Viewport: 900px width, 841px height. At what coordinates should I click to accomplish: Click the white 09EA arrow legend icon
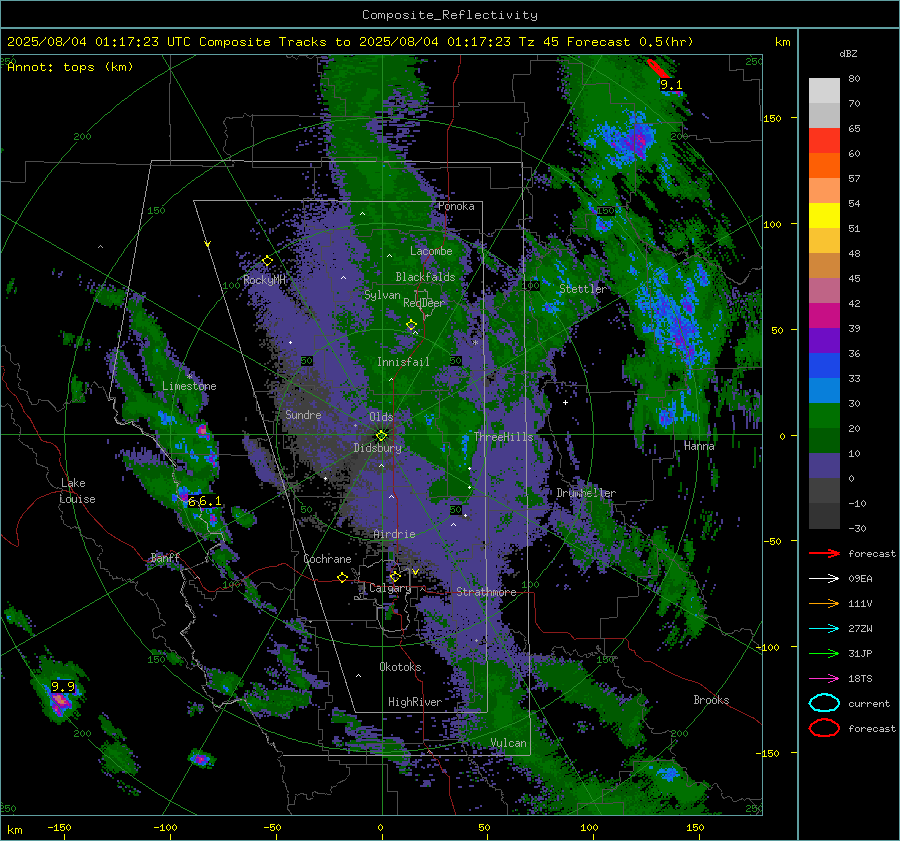click(x=824, y=579)
